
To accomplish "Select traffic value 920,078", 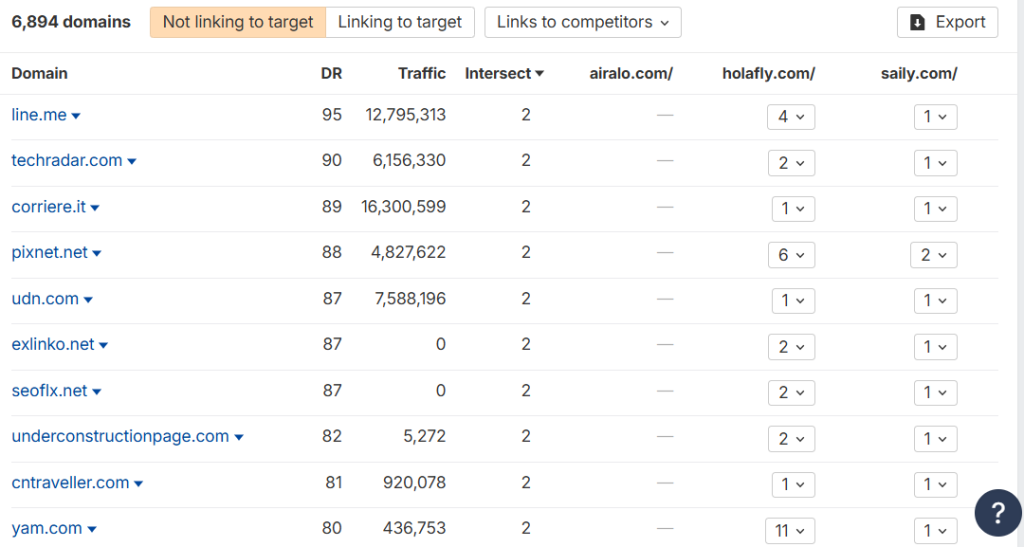I will (x=414, y=483).
